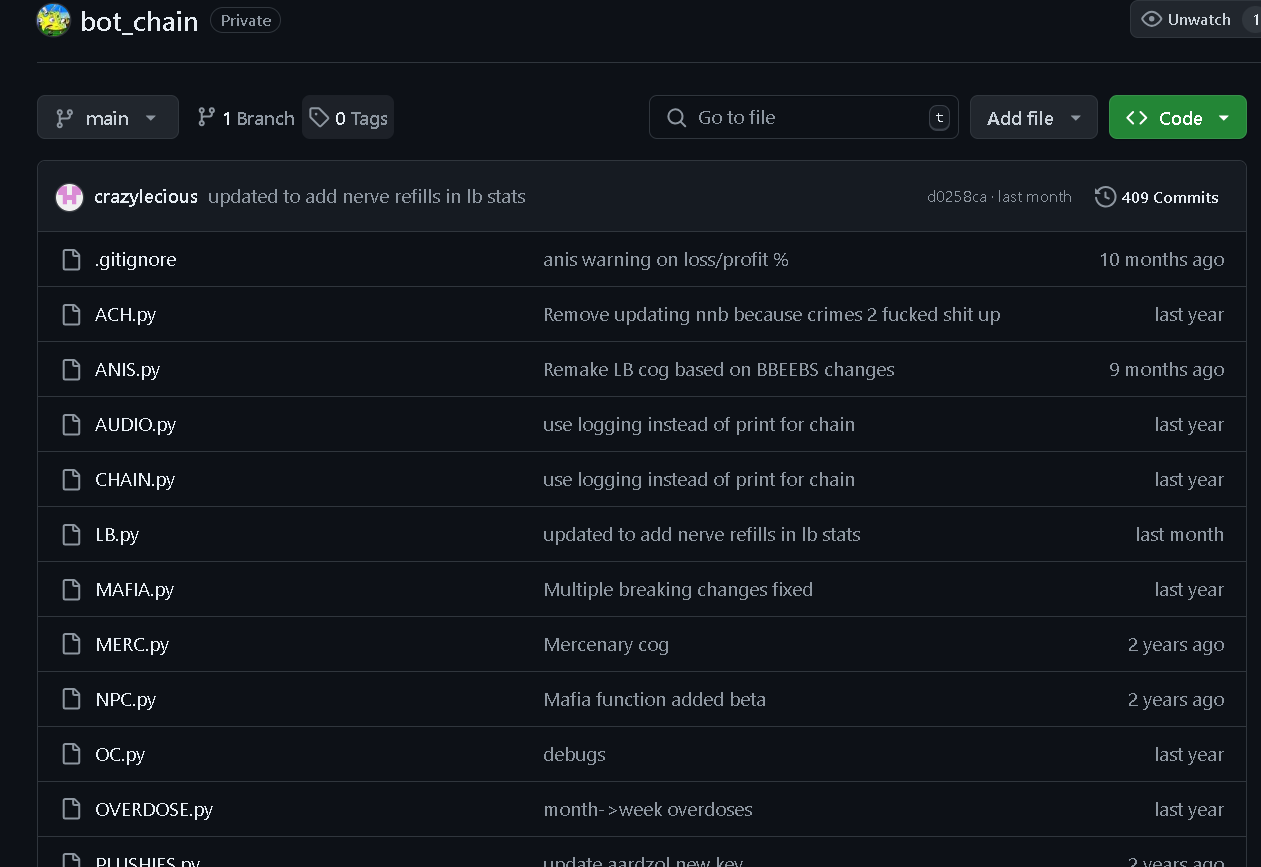Click the branch icon beside 1 Branch
This screenshot has height=867, width=1261.
coord(207,117)
